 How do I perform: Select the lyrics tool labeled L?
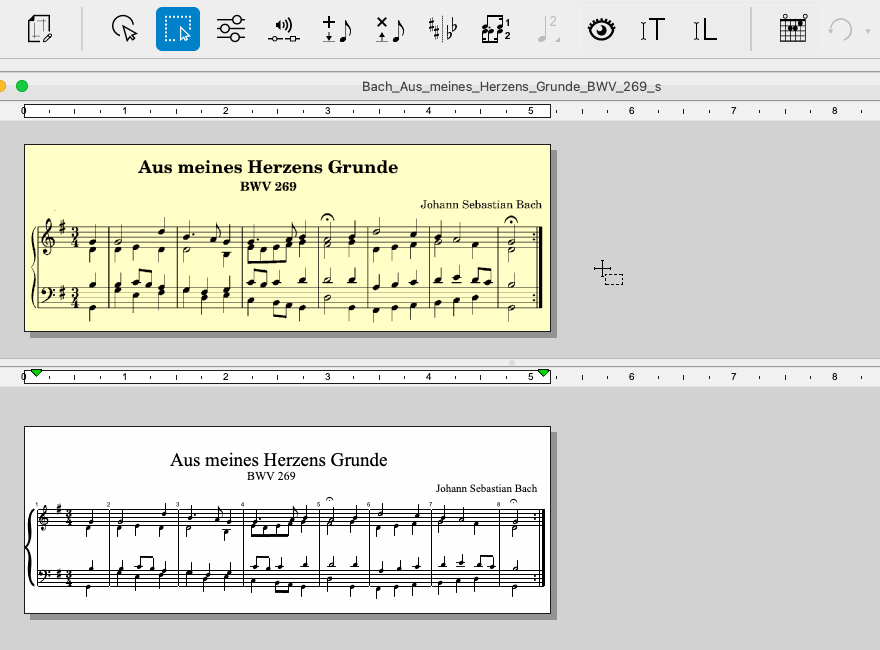[x=705, y=29]
